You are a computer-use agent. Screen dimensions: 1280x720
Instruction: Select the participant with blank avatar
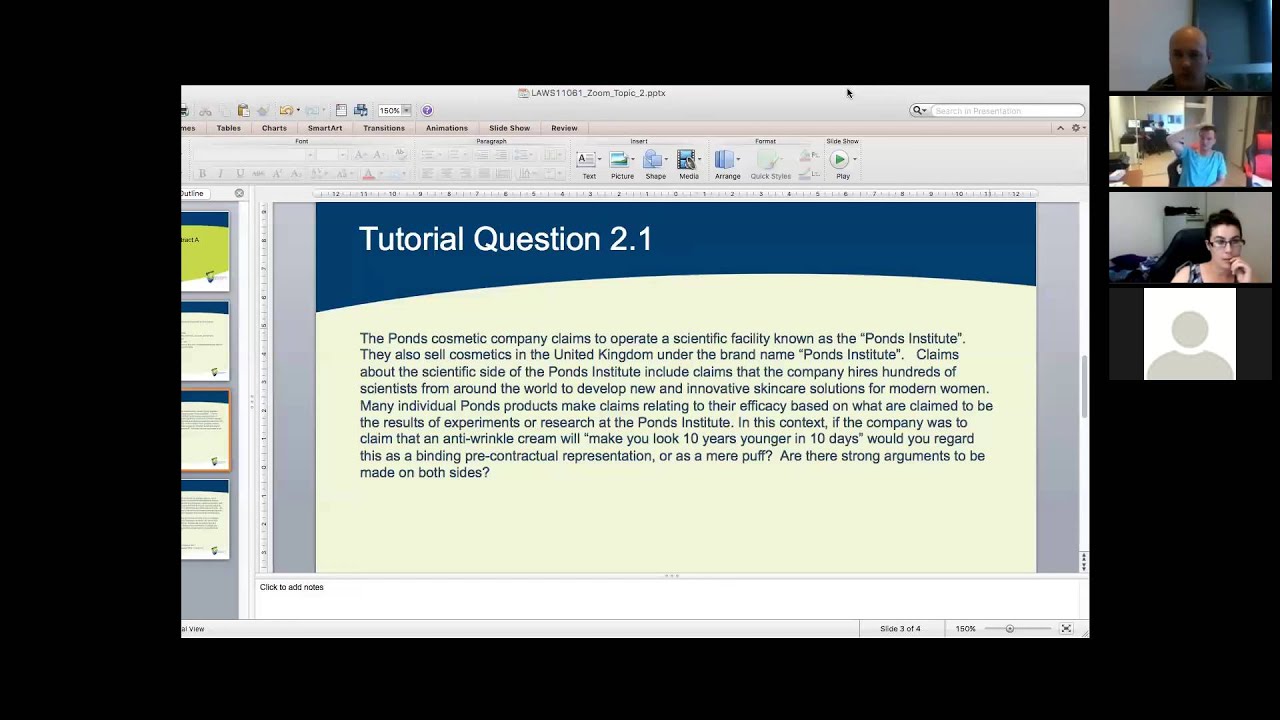(x=1190, y=334)
